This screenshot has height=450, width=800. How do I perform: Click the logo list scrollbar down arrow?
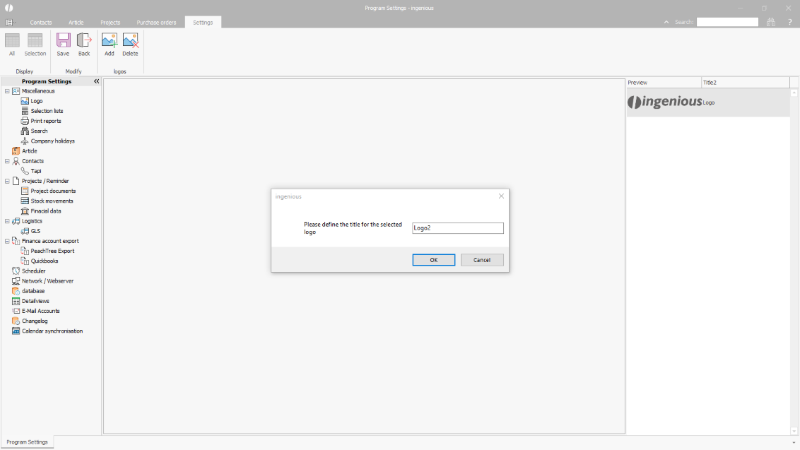(794, 431)
